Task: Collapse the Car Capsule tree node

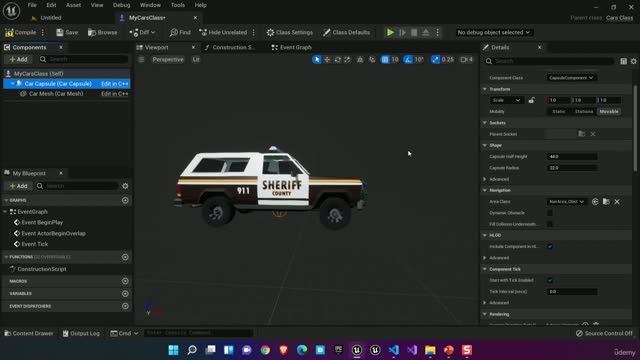Action: (x=12, y=84)
